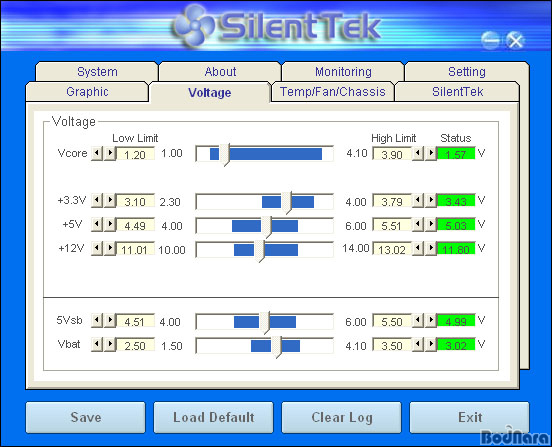Switch to the SilentTek tab

click(x=457, y=92)
